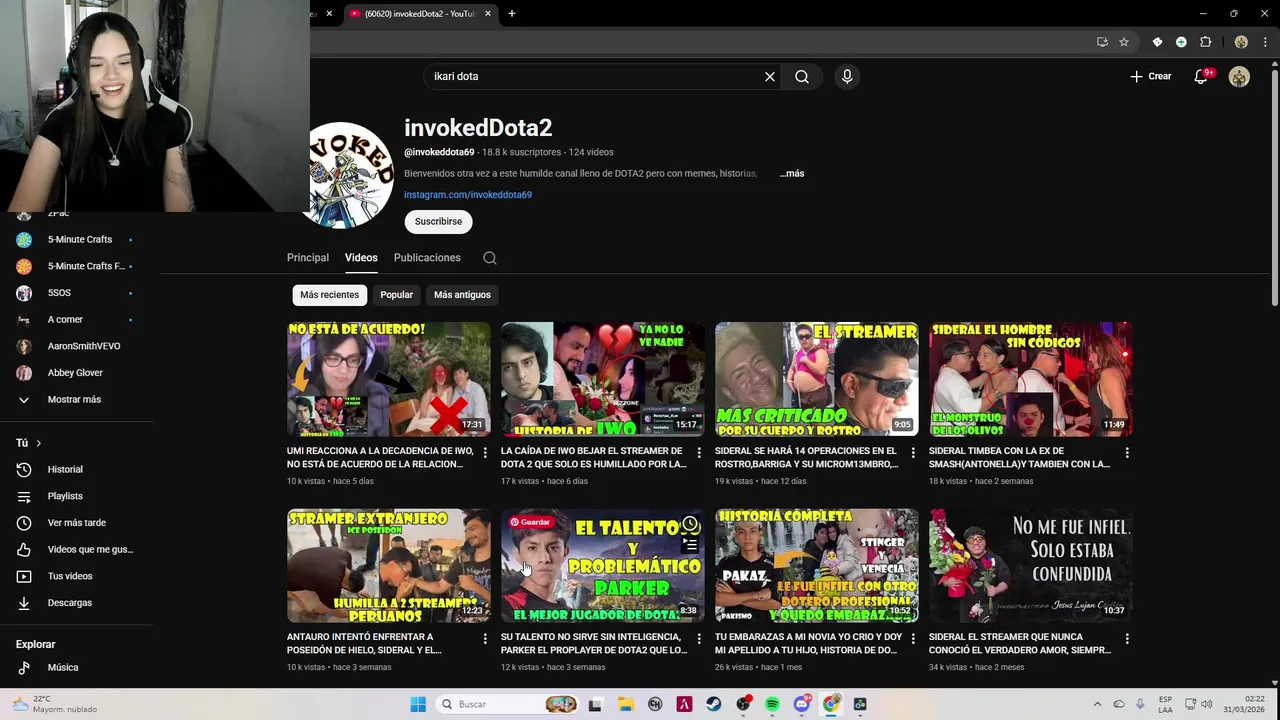The image size is (1280, 720).
Task: Expand subscriptions list with Mostrar más
Action: 74,400
